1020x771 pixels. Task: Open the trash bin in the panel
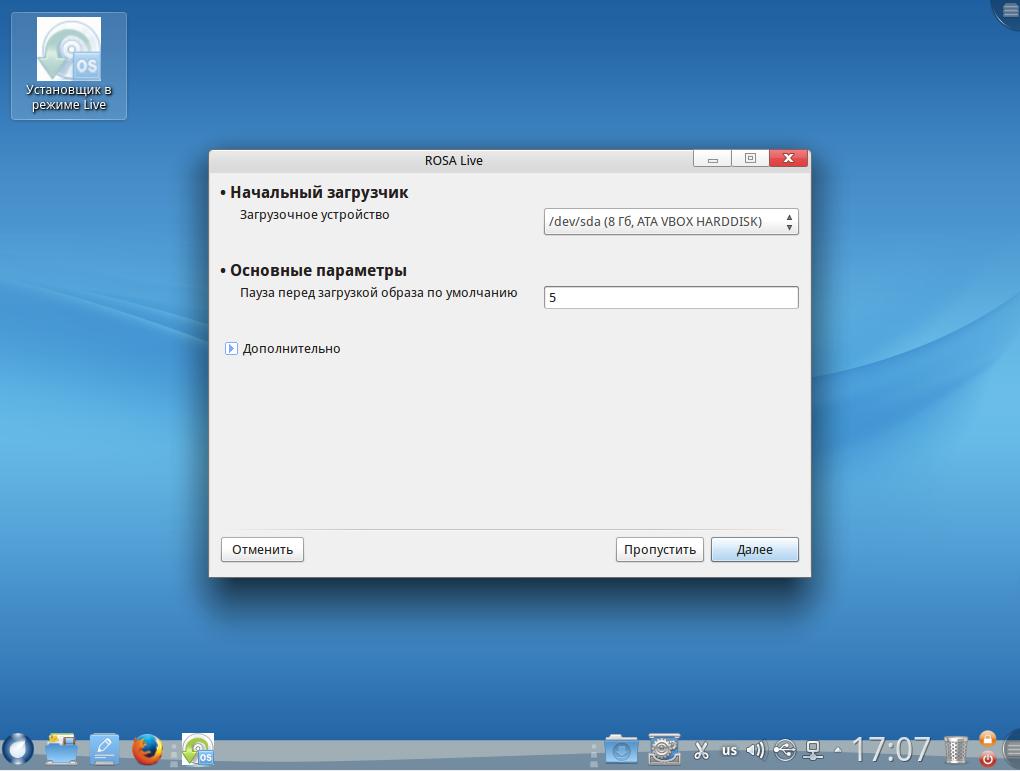coord(956,750)
